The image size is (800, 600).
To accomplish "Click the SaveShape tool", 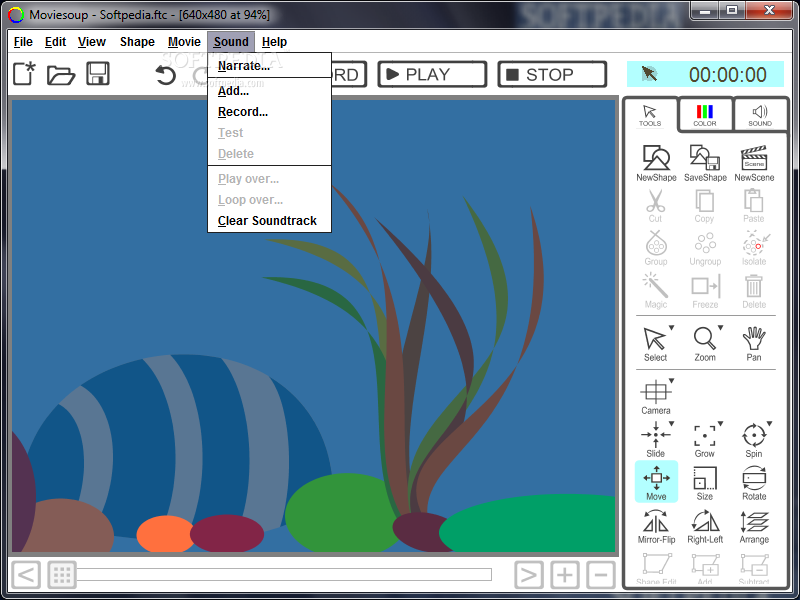I will [x=705, y=163].
